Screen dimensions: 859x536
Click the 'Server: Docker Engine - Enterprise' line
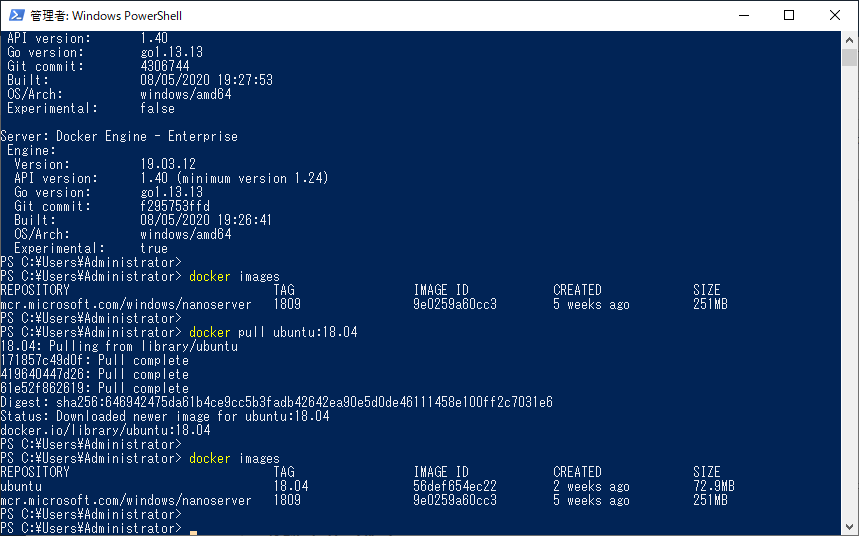click(x=119, y=136)
